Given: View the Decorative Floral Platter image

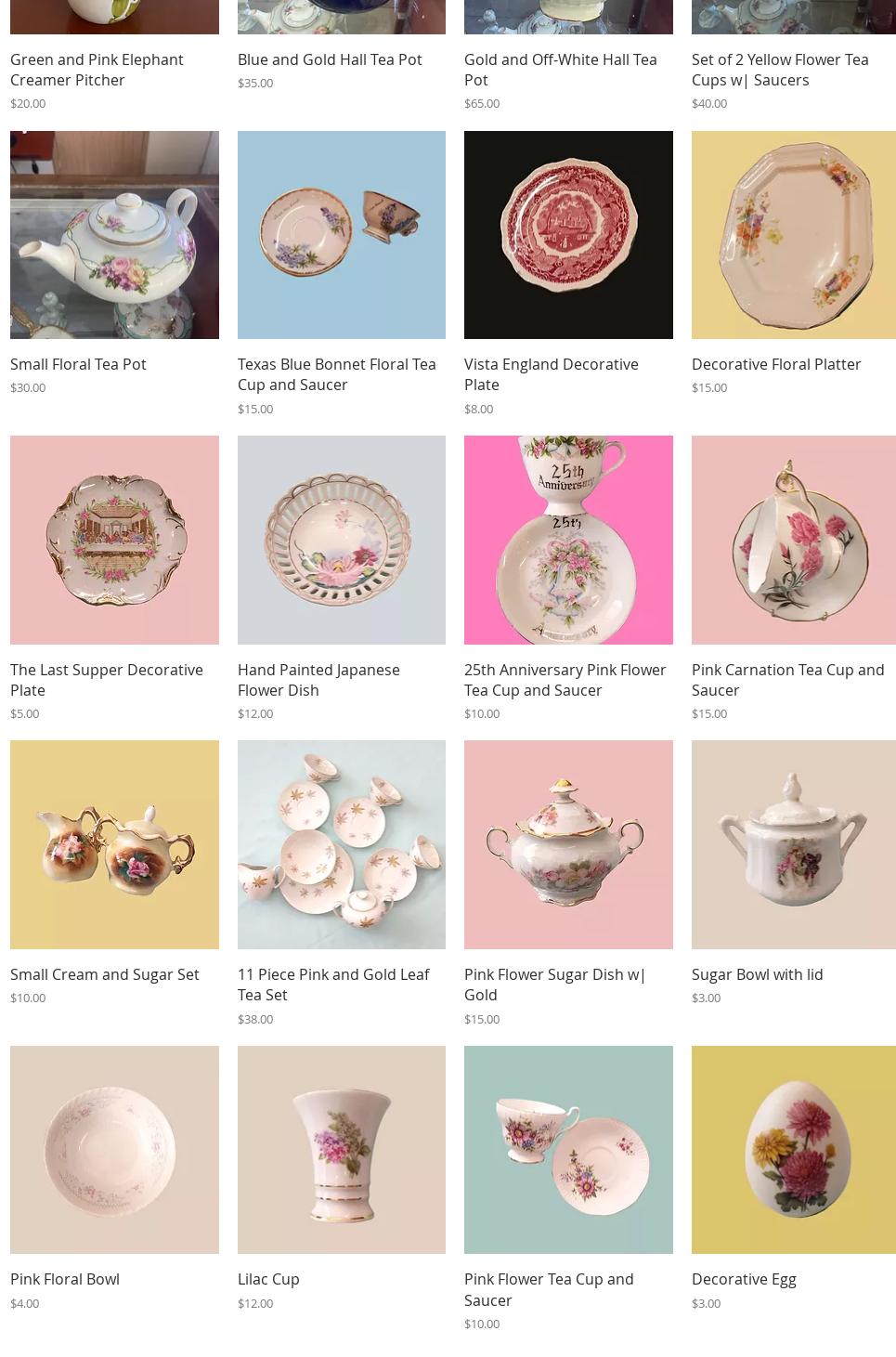Looking at the screenshot, I should [794, 235].
